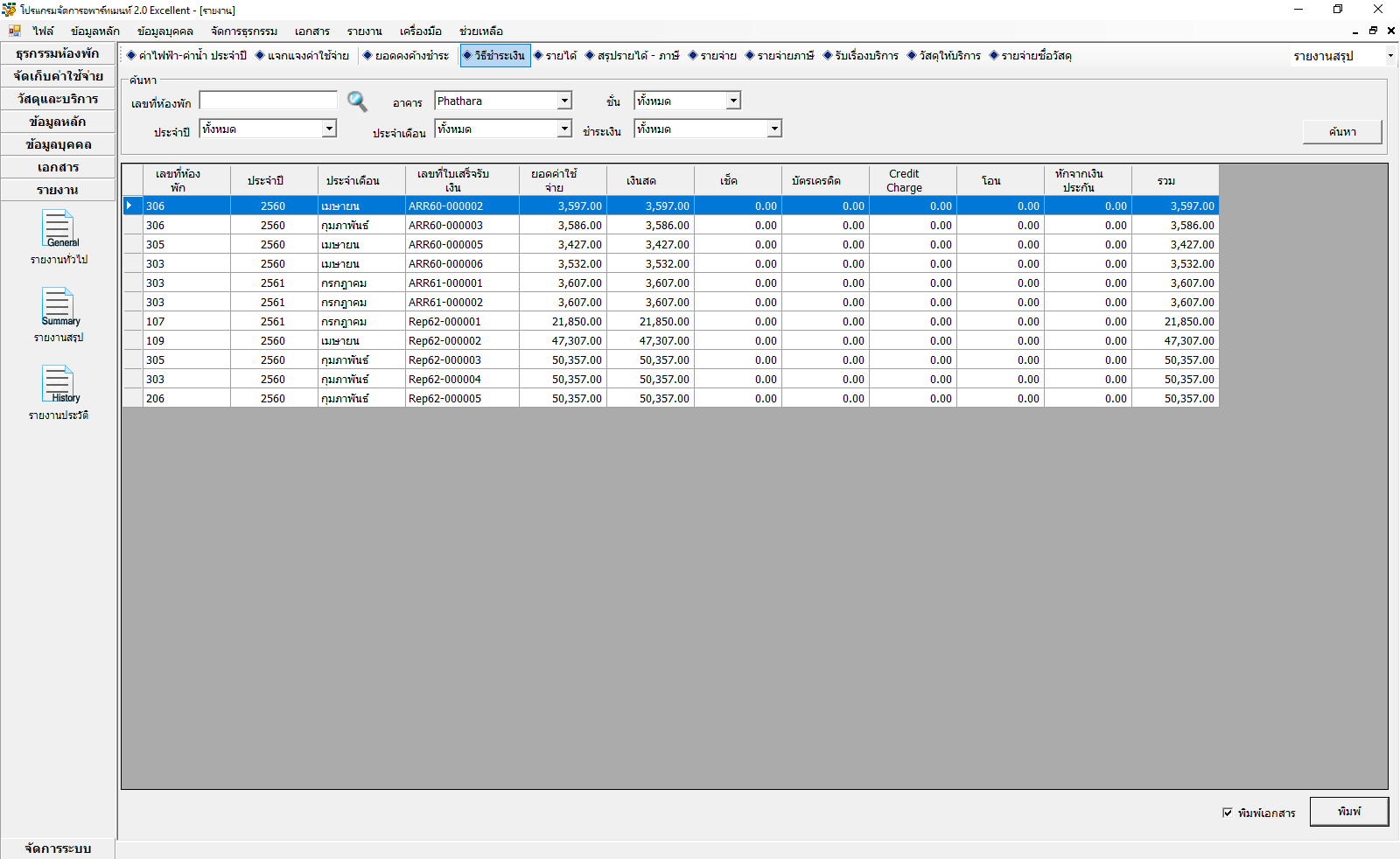Expand the ประจำเดือน month dropdown
Viewport: 1400px width, 859px height.
[564, 129]
